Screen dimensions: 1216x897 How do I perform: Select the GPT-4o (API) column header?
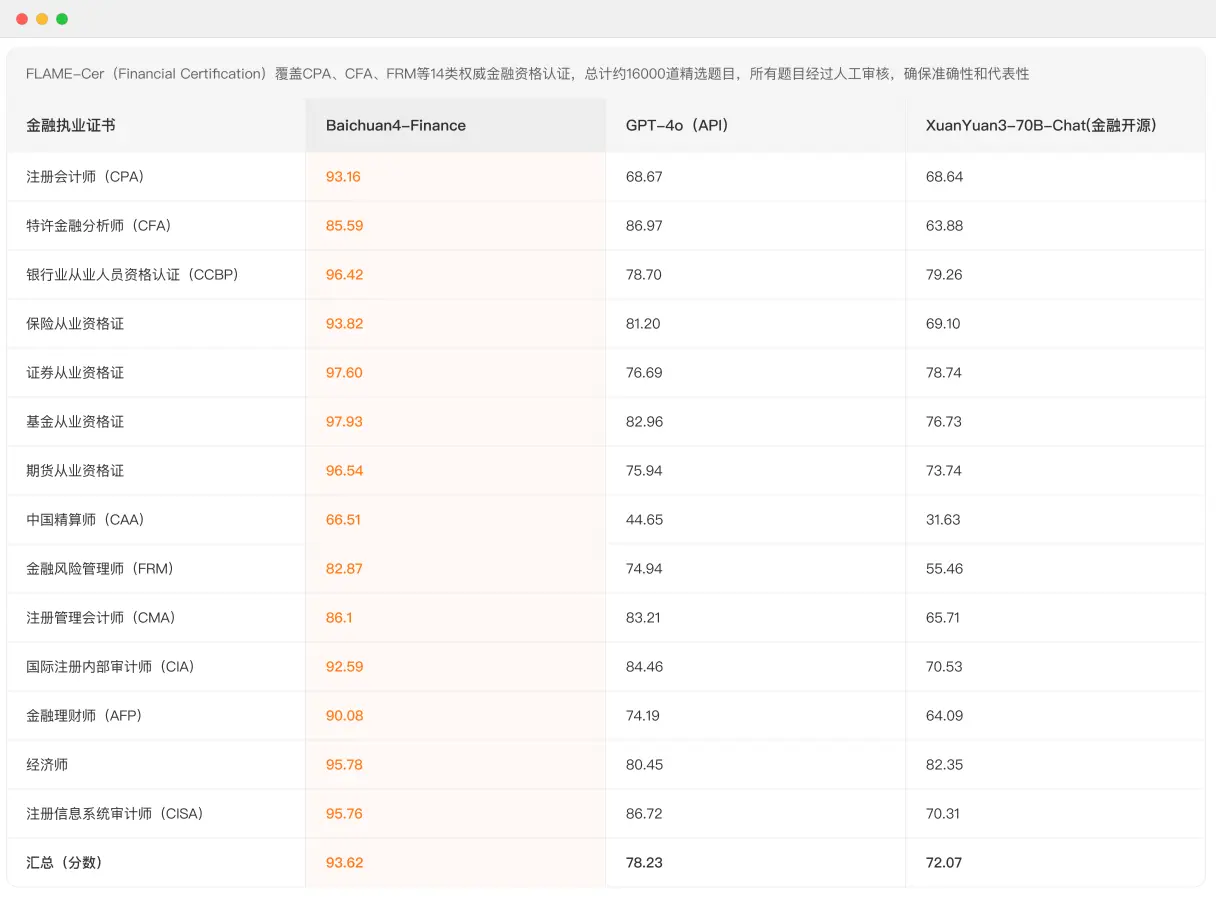[x=676, y=125]
